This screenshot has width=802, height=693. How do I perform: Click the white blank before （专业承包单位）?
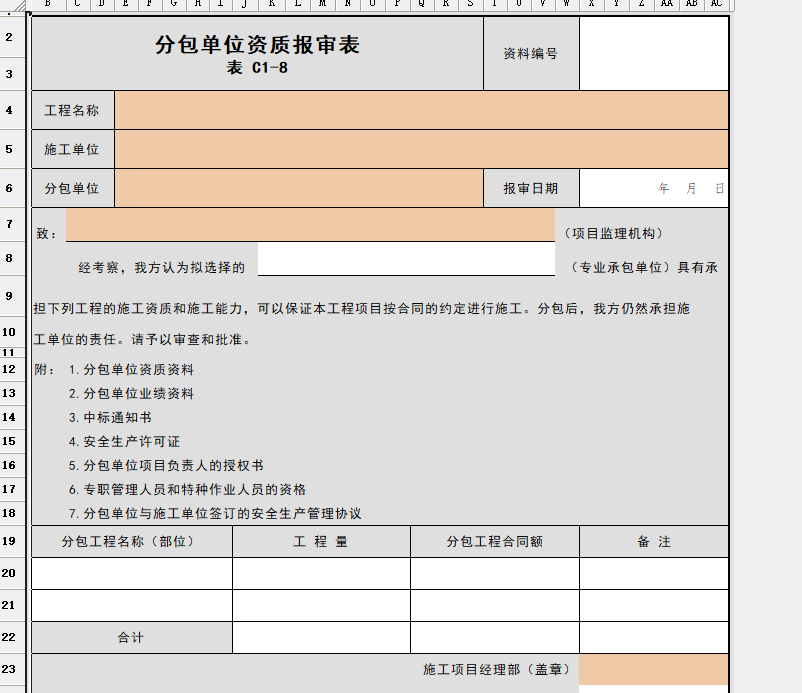click(x=406, y=259)
